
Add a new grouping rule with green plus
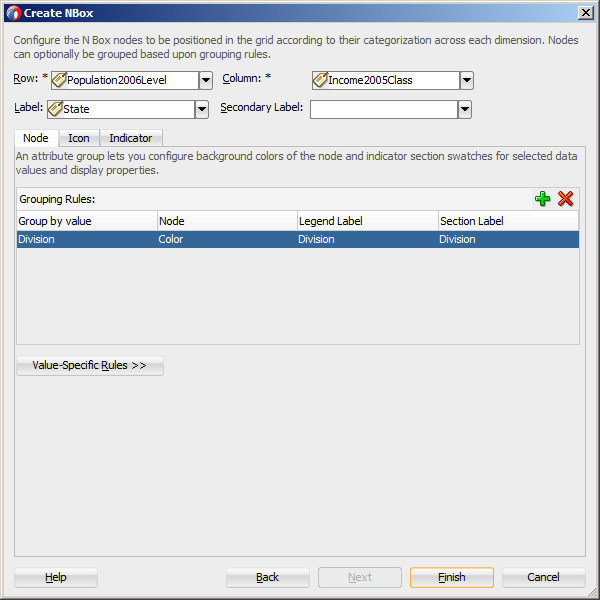[x=542, y=199]
